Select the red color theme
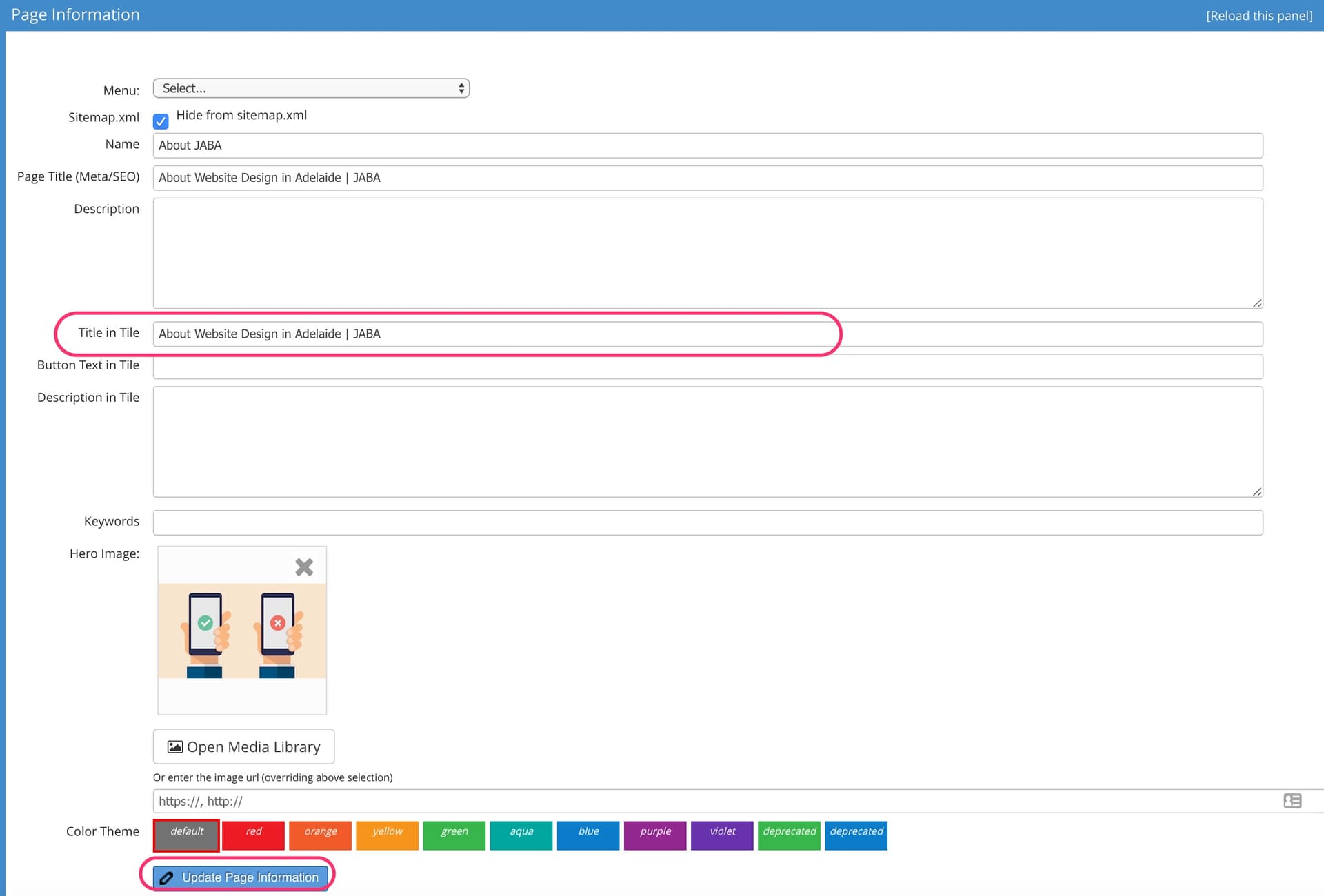Image resolution: width=1324 pixels, height=896 pixels. pos(254,835)
